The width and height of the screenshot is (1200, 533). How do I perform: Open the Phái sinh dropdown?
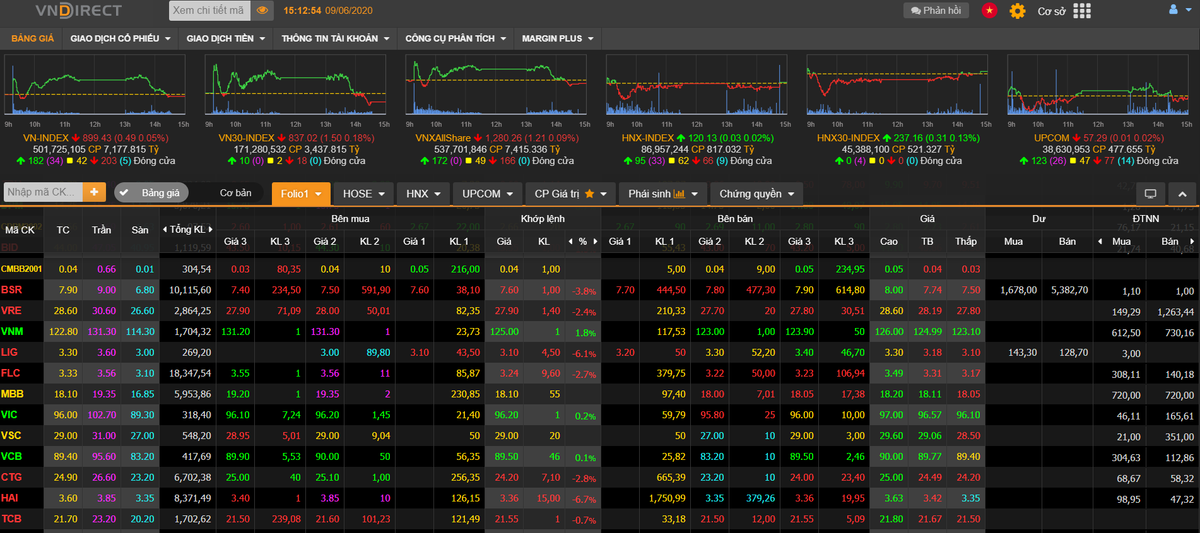pos(664,193)
